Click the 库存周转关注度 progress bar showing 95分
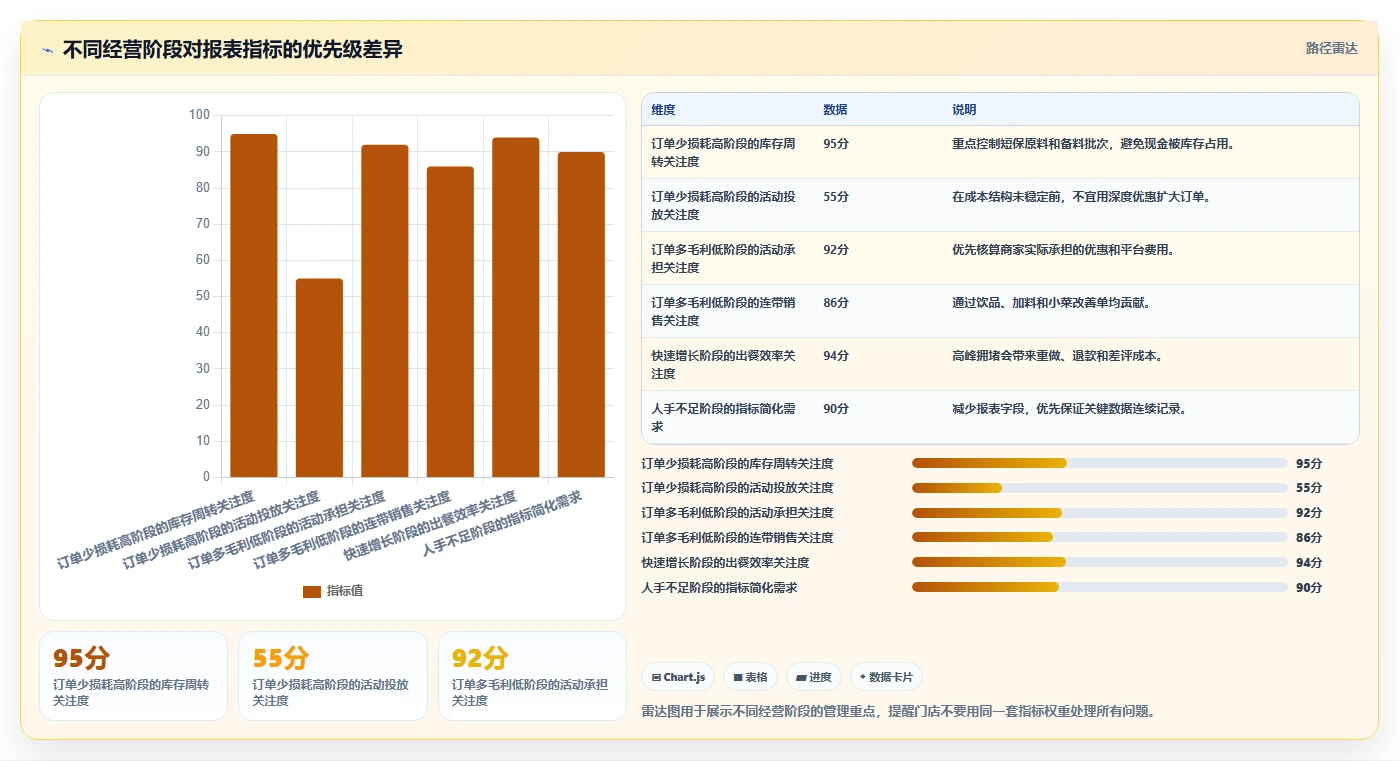Screen dimensions: 1399x761 (1099, 463)
